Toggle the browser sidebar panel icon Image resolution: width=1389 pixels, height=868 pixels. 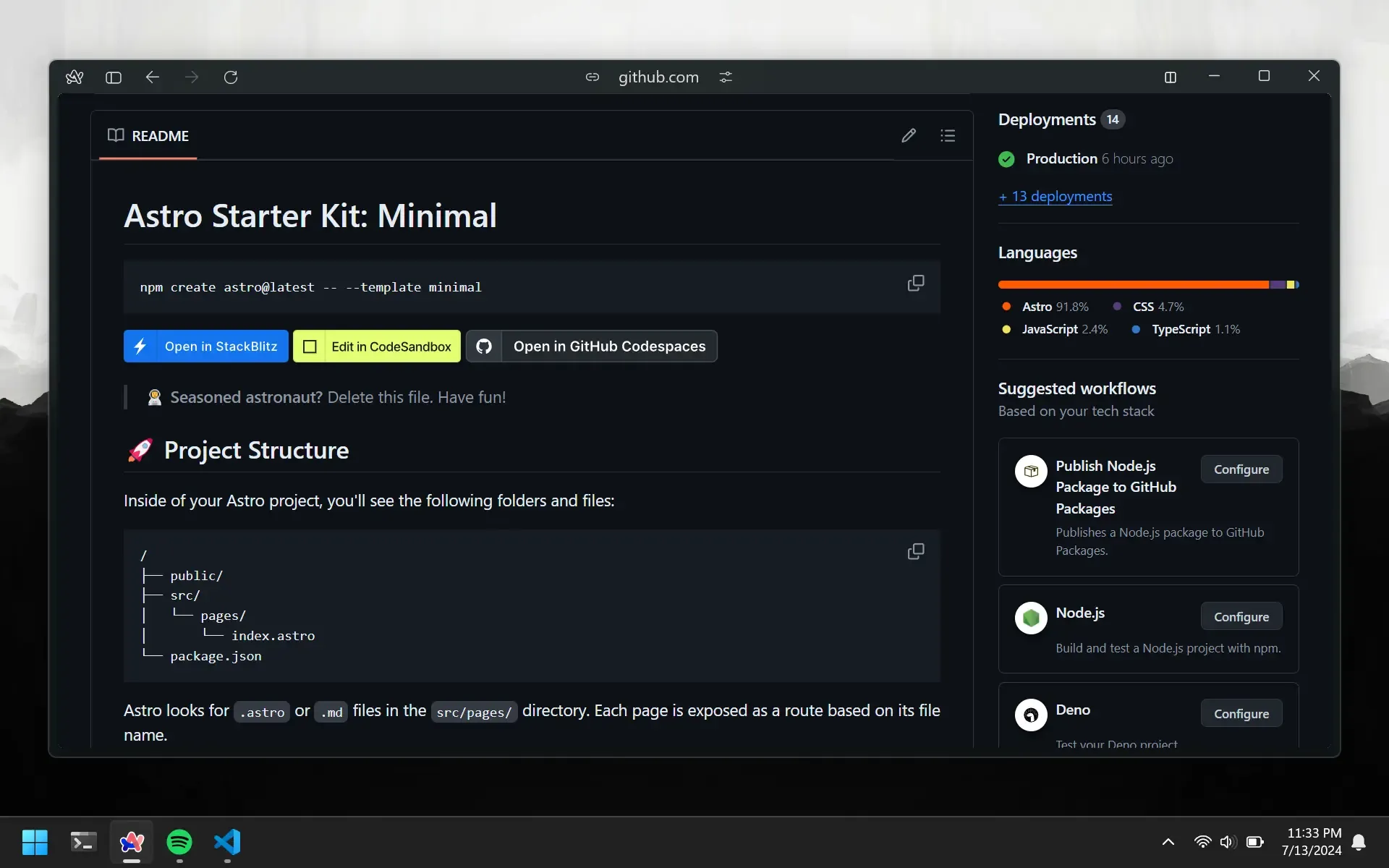(114, 77)
